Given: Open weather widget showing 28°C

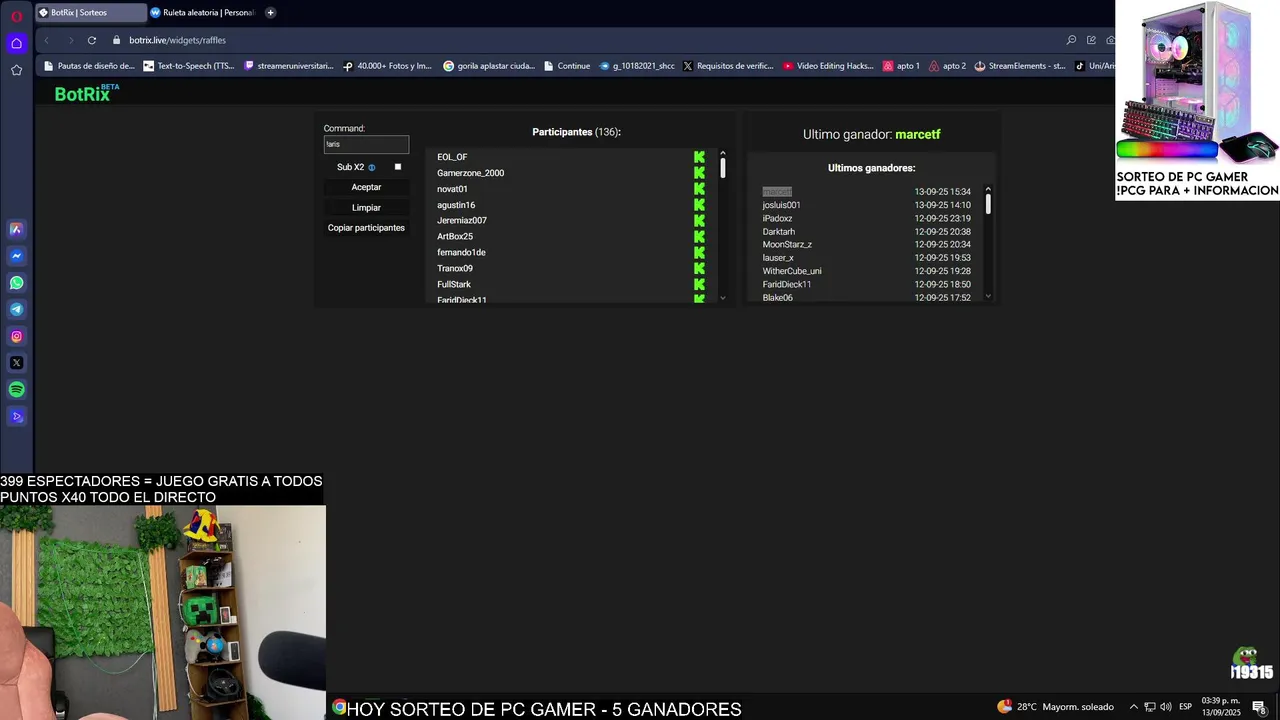Looking at the screenshot, I should (x=1055, y=707).
